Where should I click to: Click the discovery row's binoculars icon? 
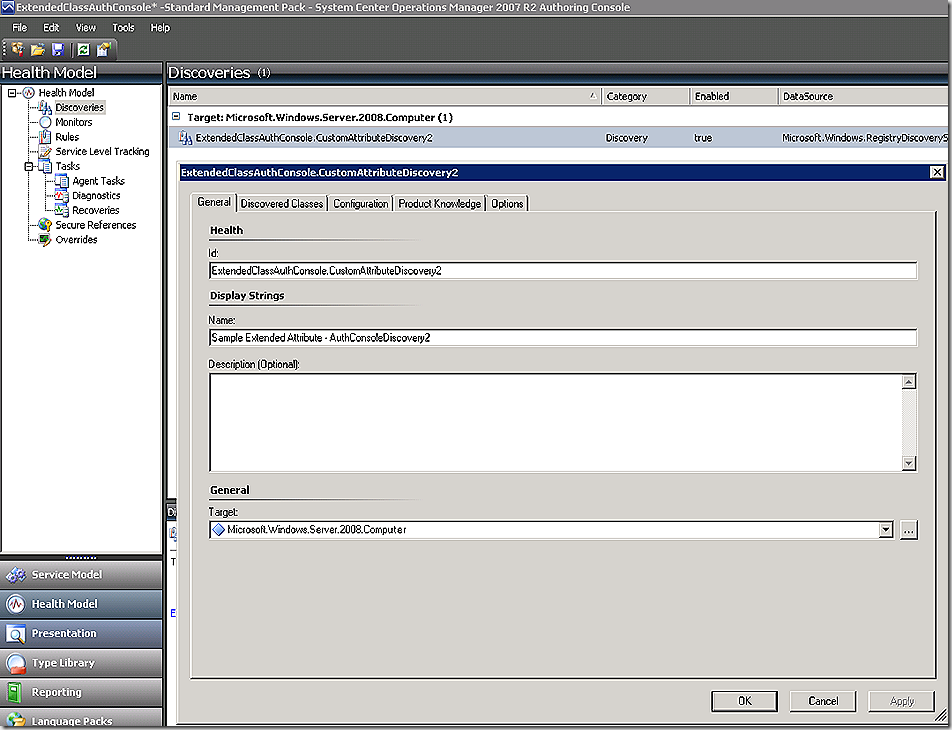pos(185,138)
